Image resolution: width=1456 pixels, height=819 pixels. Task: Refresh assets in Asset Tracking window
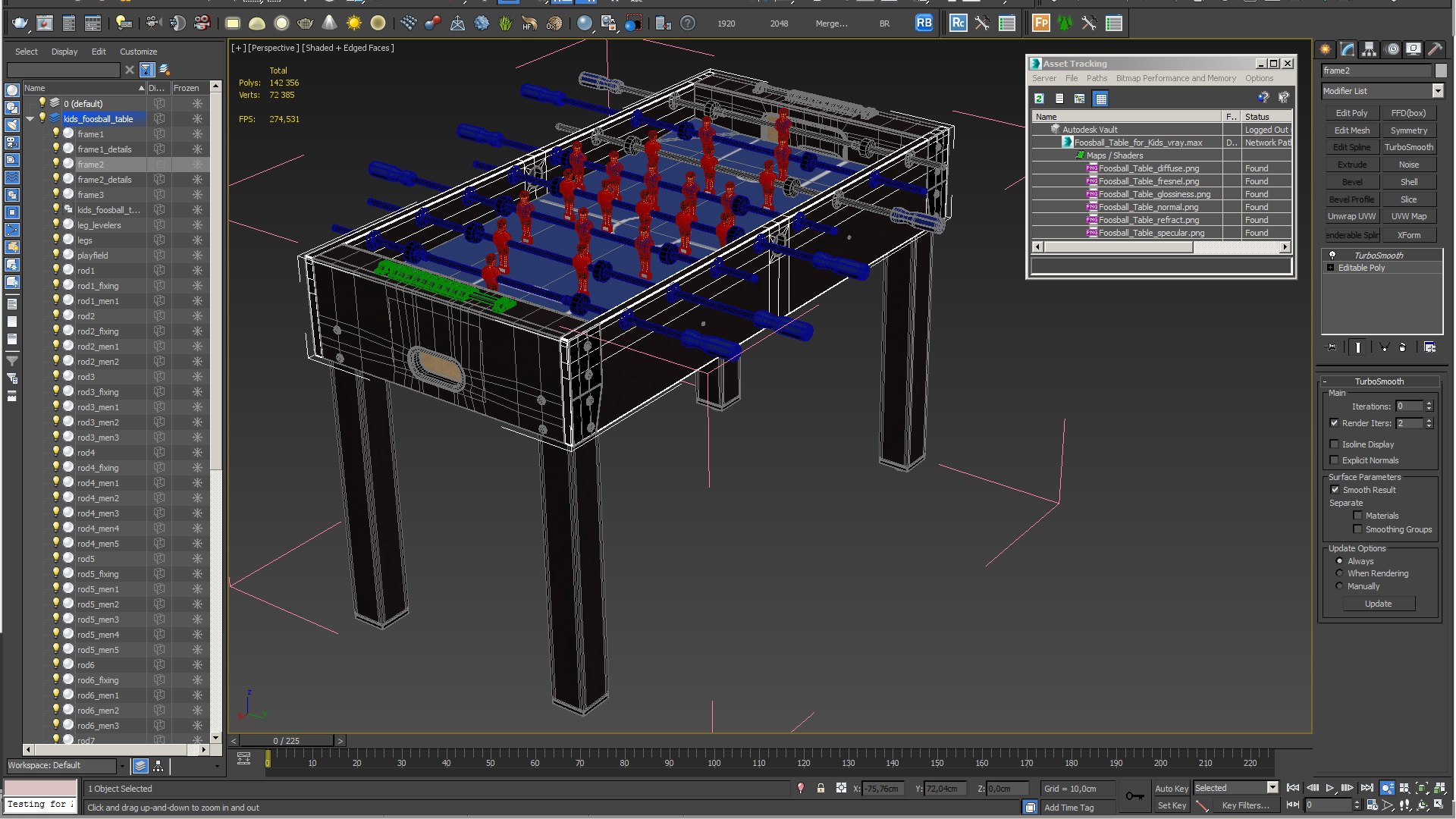click(1039, 99)
